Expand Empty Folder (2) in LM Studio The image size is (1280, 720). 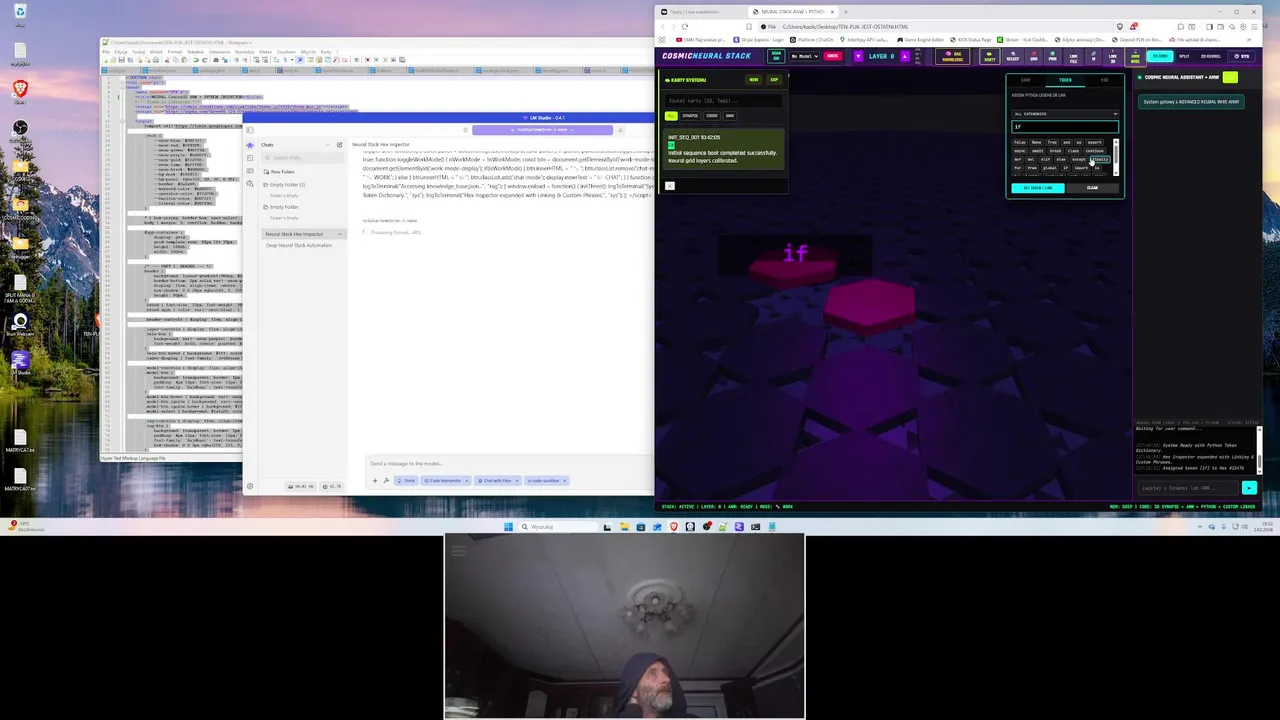click(284, 185)
